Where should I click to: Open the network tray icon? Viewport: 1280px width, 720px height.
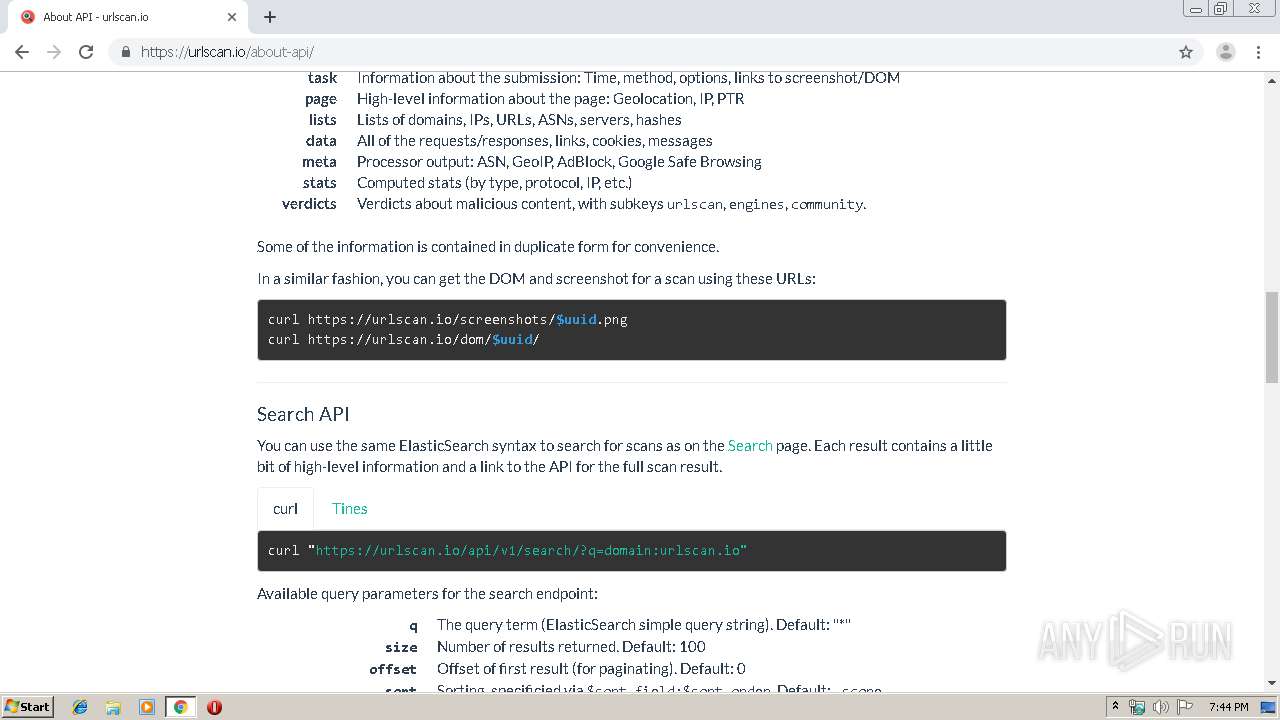point(1137,707)
